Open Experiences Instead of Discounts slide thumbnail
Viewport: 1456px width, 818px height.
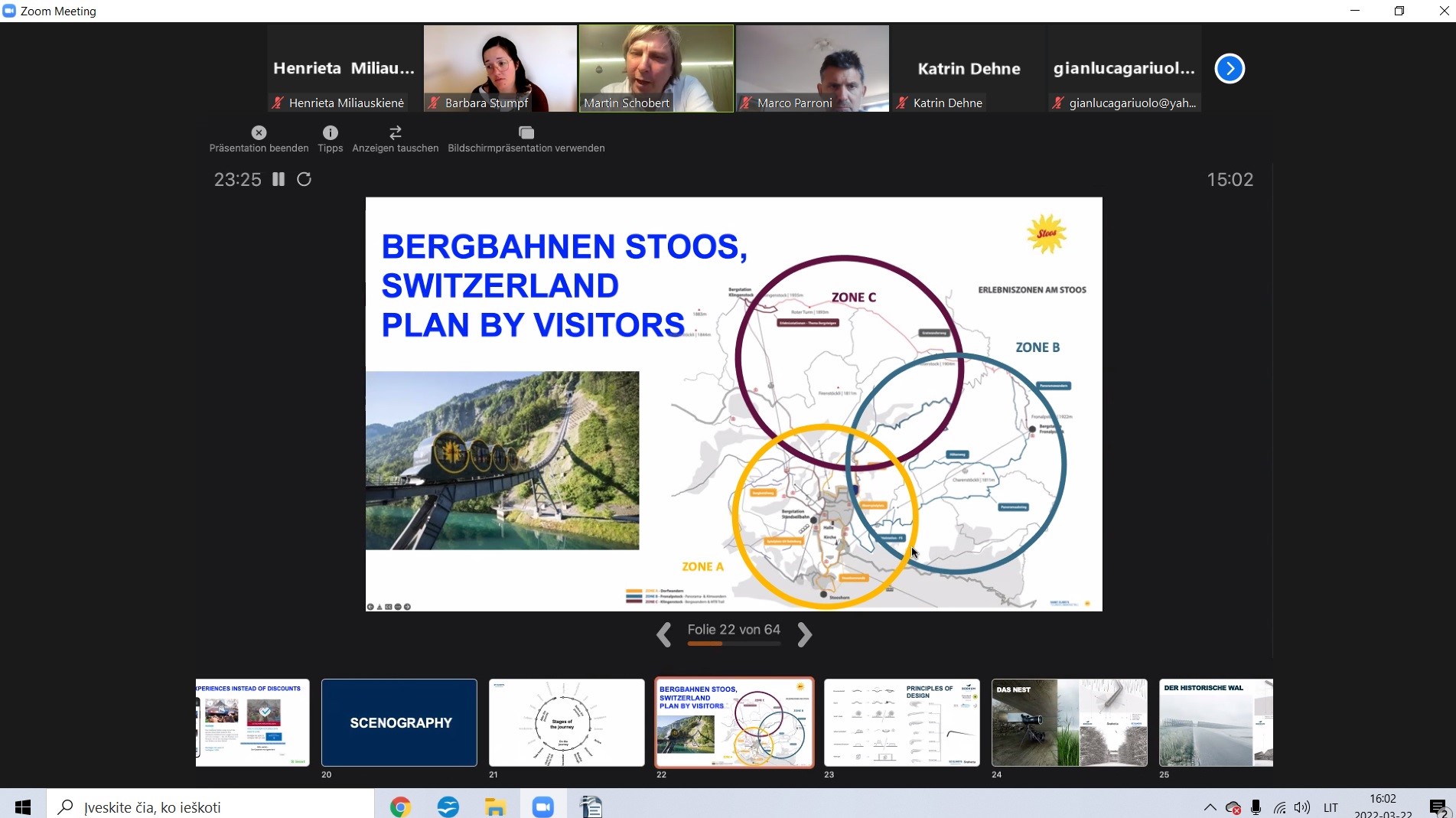[x=252, y=722]
